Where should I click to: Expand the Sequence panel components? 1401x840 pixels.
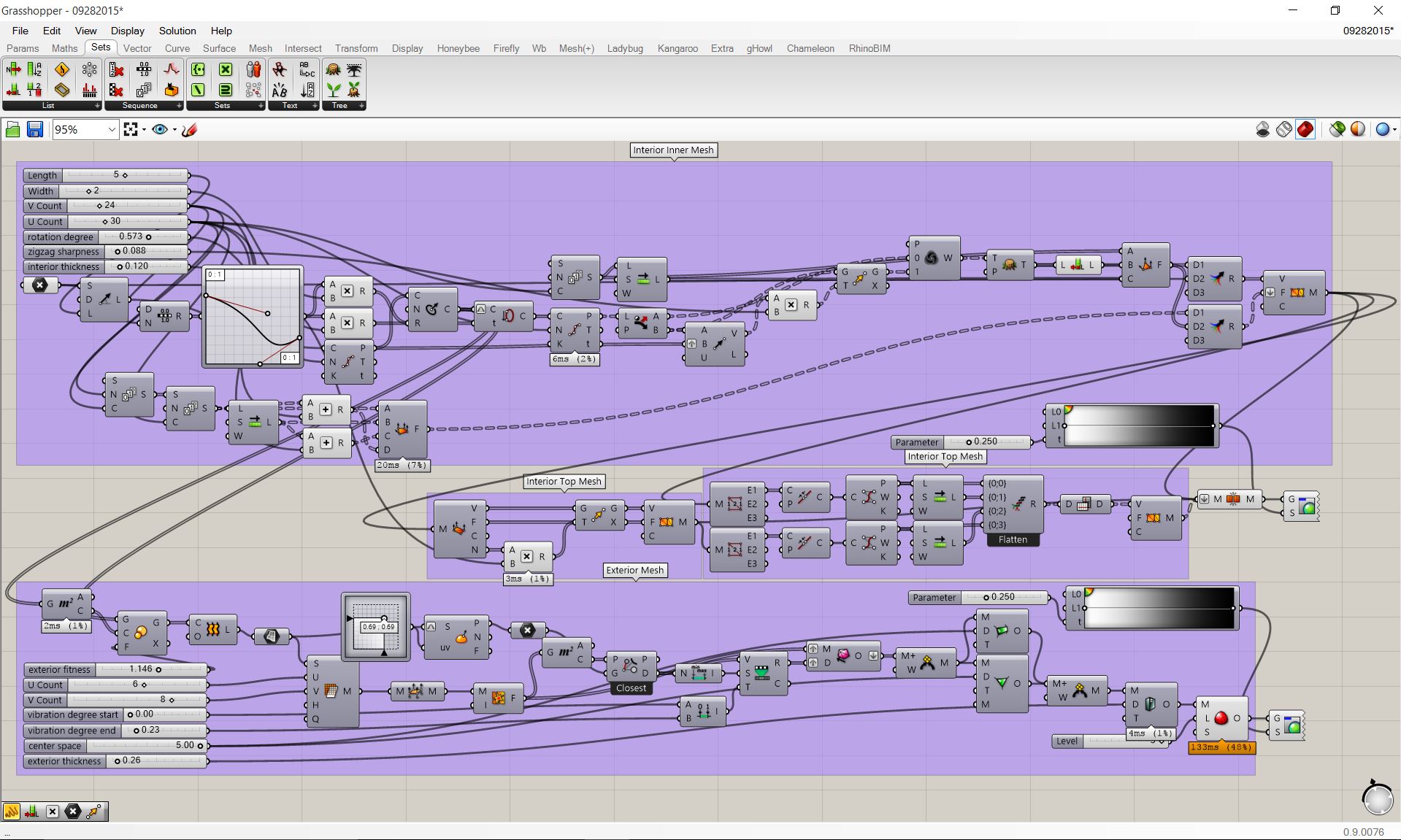click(x=179, y=106)
